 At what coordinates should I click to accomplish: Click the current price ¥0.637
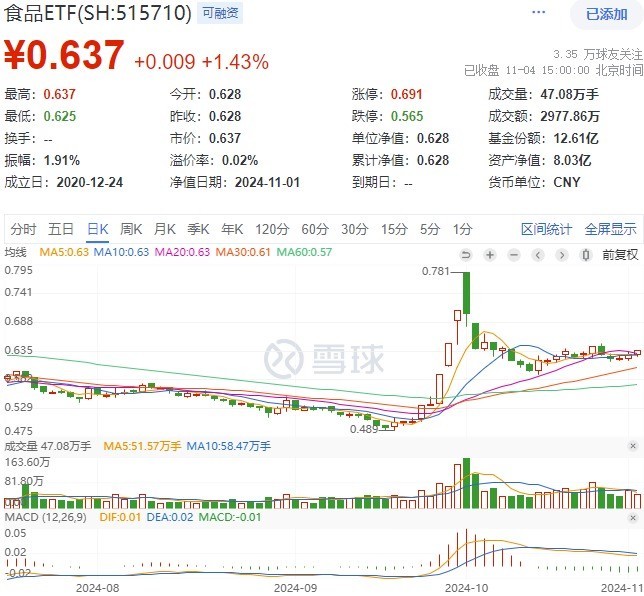click(64, 55)
